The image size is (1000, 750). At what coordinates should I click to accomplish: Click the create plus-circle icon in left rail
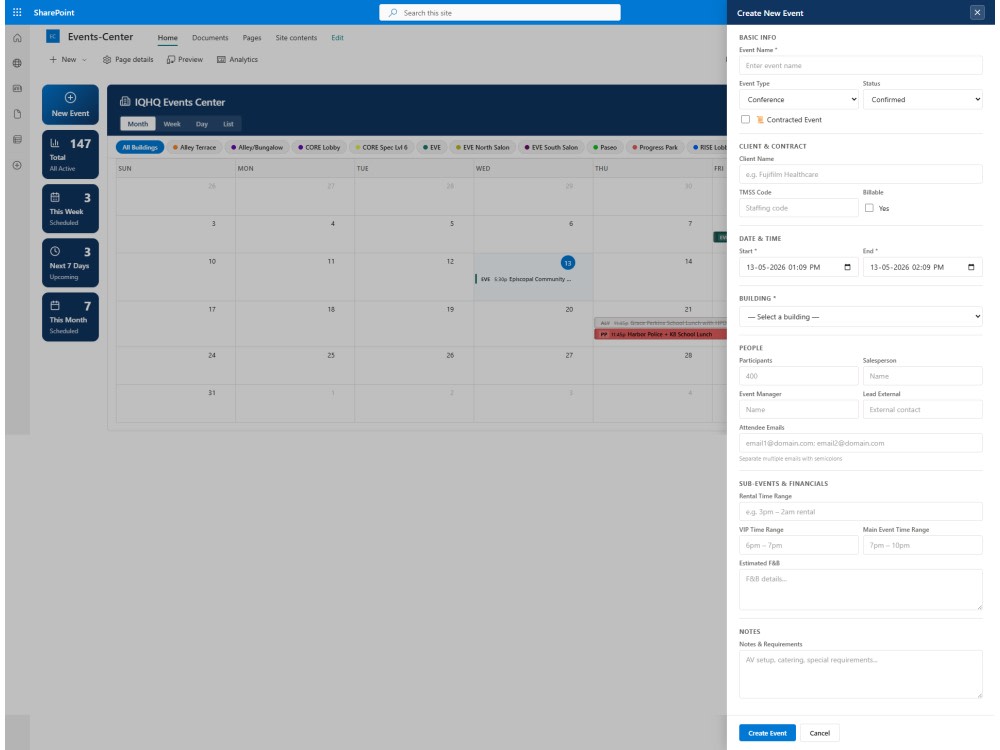tap(17, 165)
